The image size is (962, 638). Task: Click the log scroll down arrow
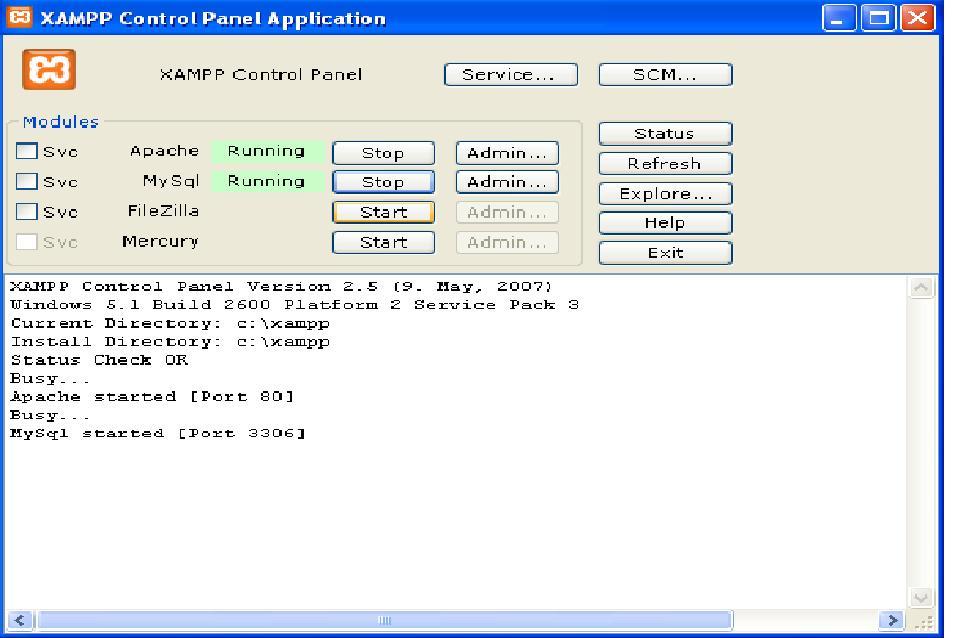921,597
